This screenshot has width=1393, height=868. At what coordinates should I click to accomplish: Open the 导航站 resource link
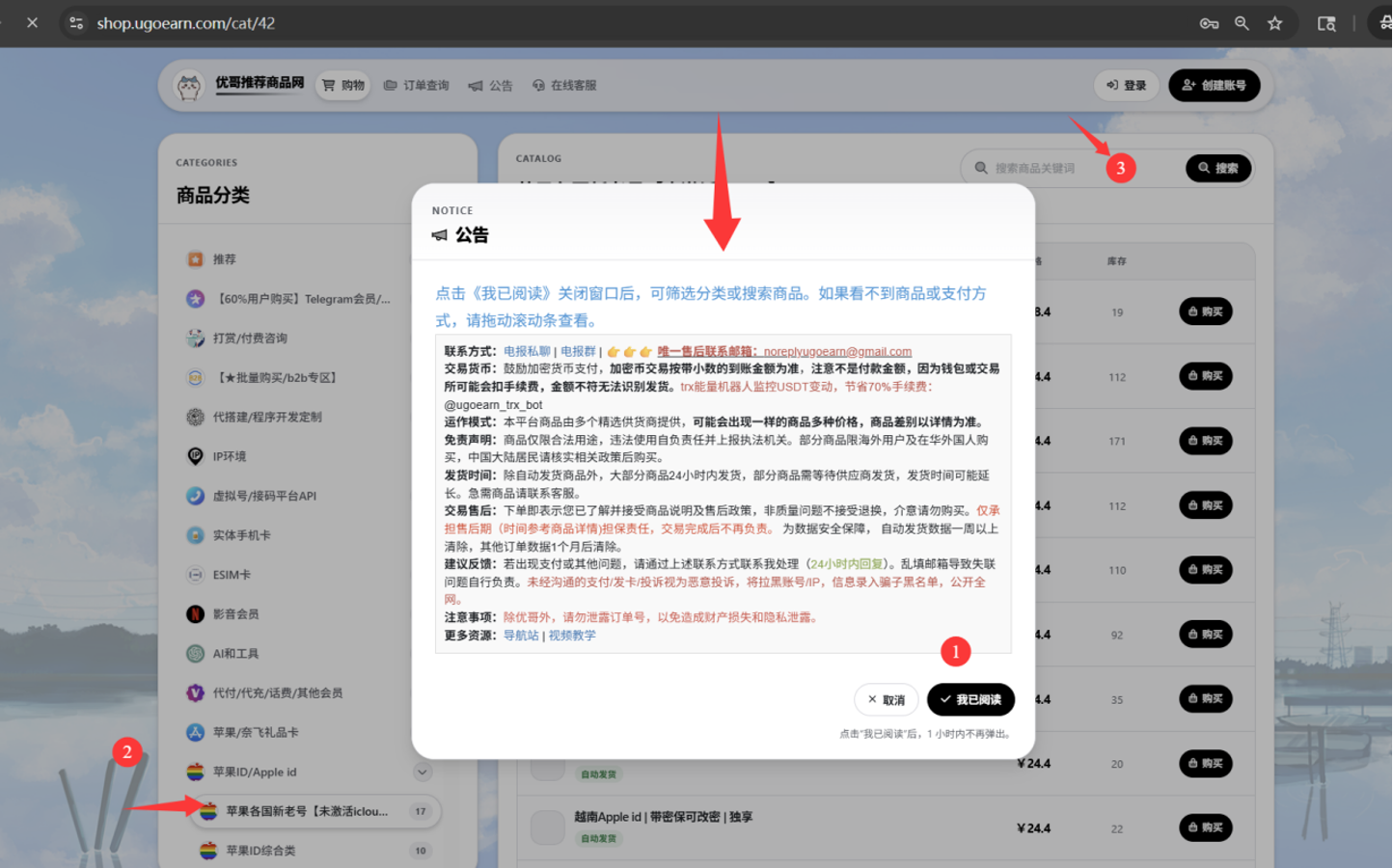pos(521,635)
